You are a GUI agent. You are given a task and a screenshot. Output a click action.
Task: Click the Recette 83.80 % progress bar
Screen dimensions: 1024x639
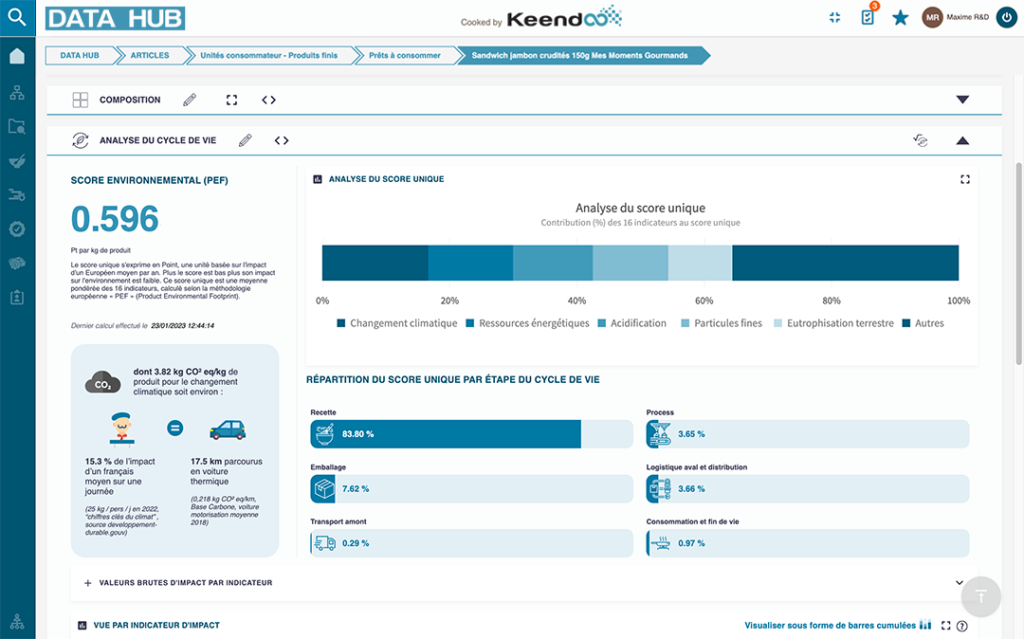point(472,434)
